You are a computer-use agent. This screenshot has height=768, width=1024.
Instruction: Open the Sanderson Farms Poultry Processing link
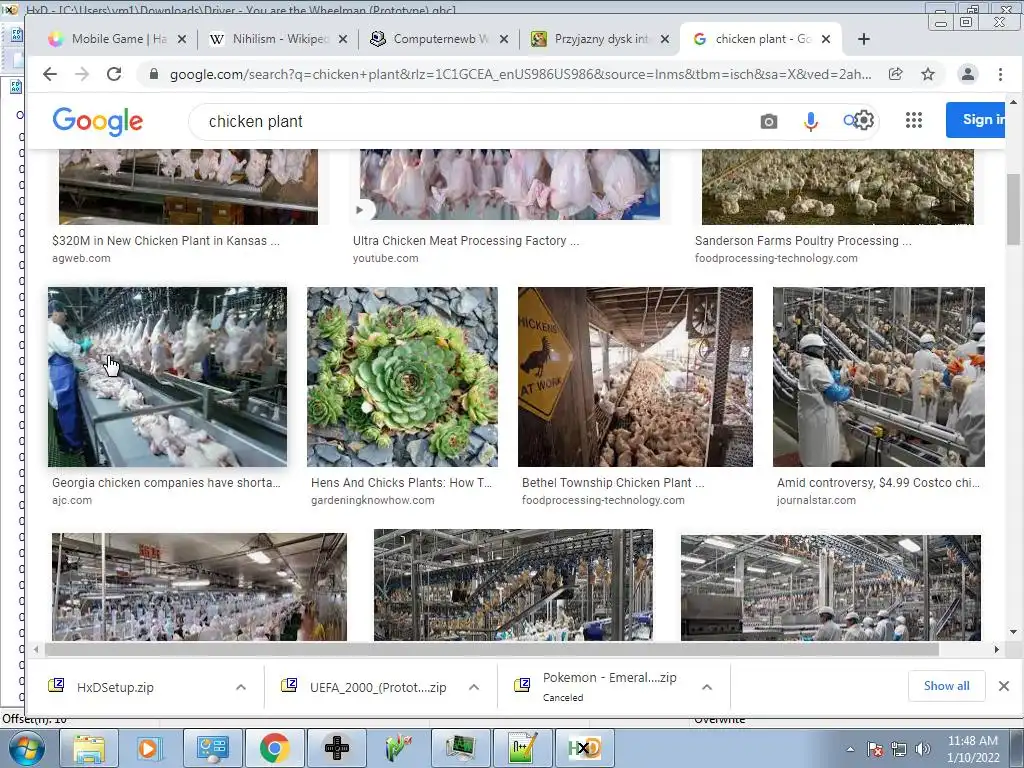[803, 240]
